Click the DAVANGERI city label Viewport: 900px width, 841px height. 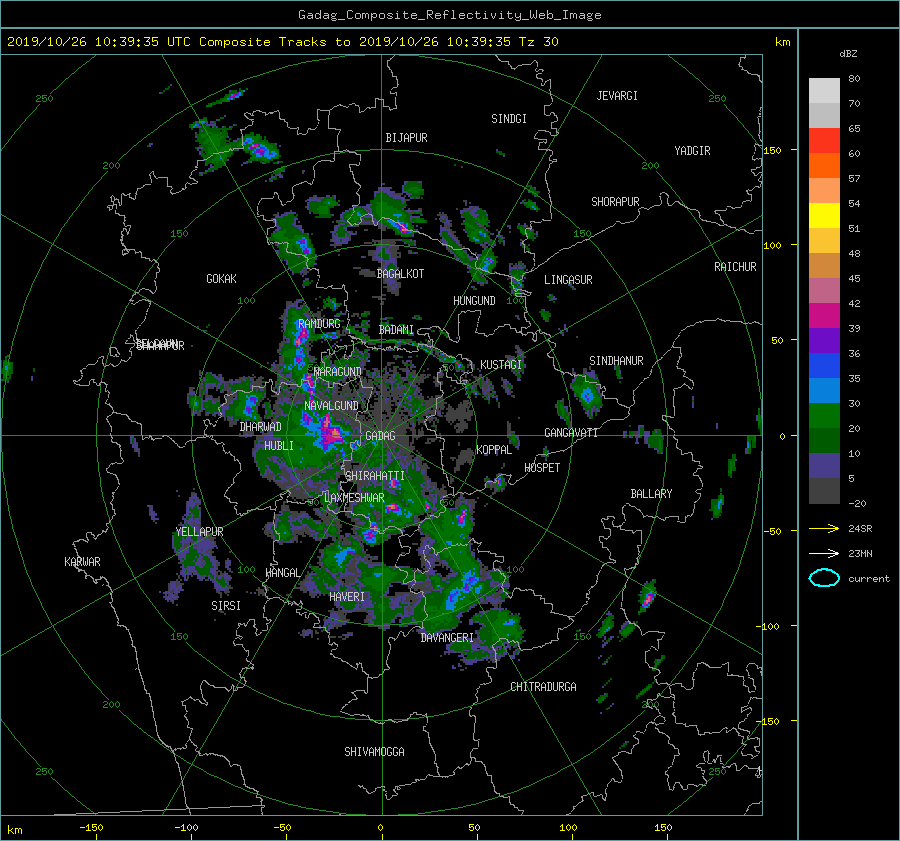point(447,638)
